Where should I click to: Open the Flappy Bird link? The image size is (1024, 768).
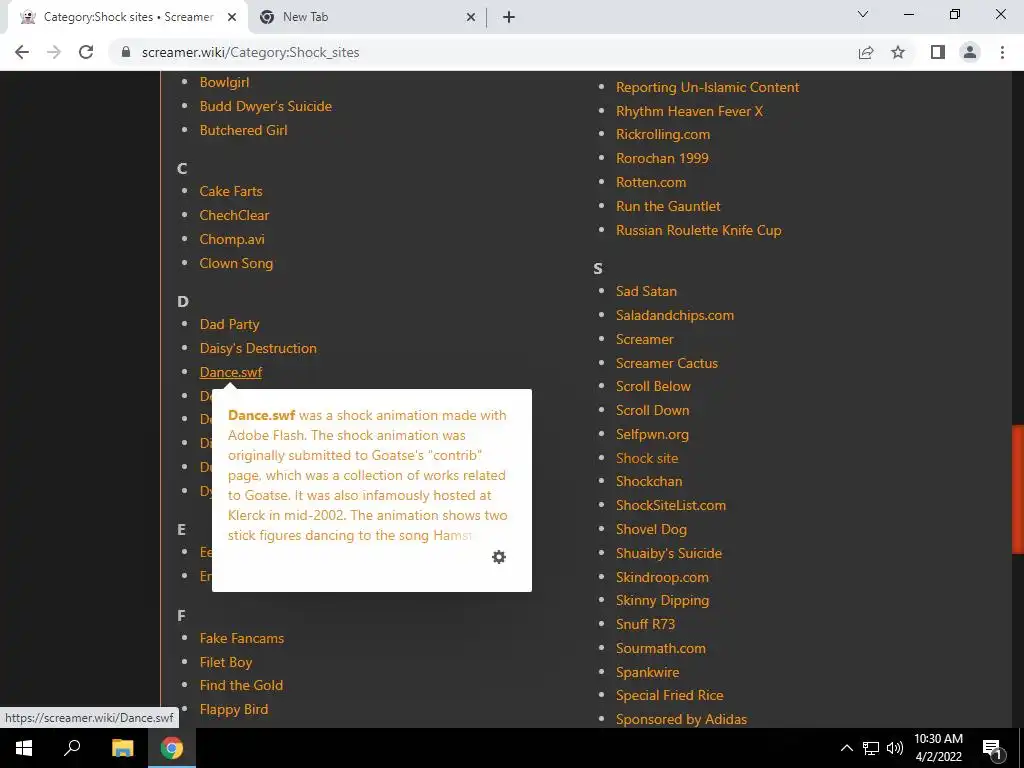click(234, 709)
